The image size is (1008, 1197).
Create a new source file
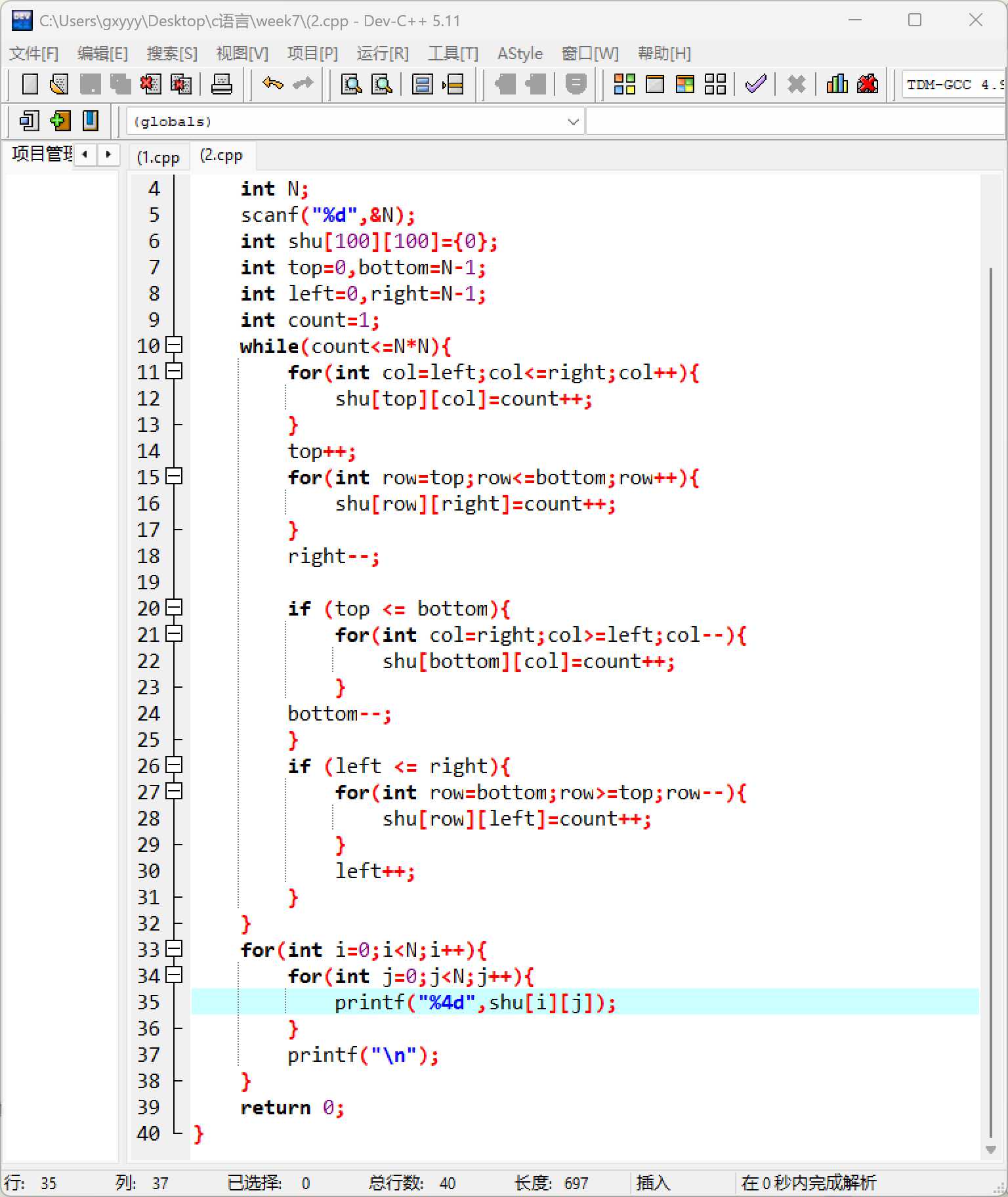(30, 84)
